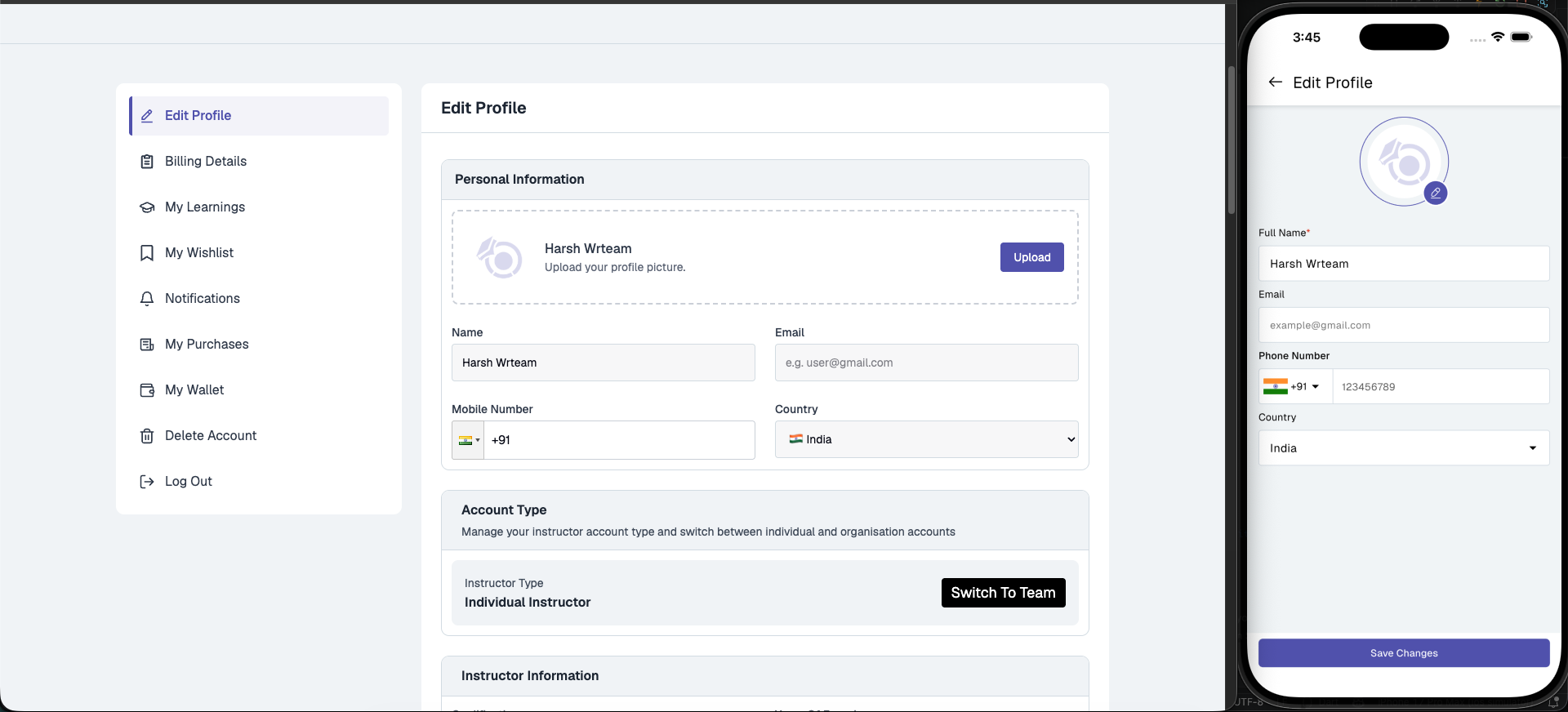Click the Harsh Wrteam name in upload box

click(x=588, y=249)
